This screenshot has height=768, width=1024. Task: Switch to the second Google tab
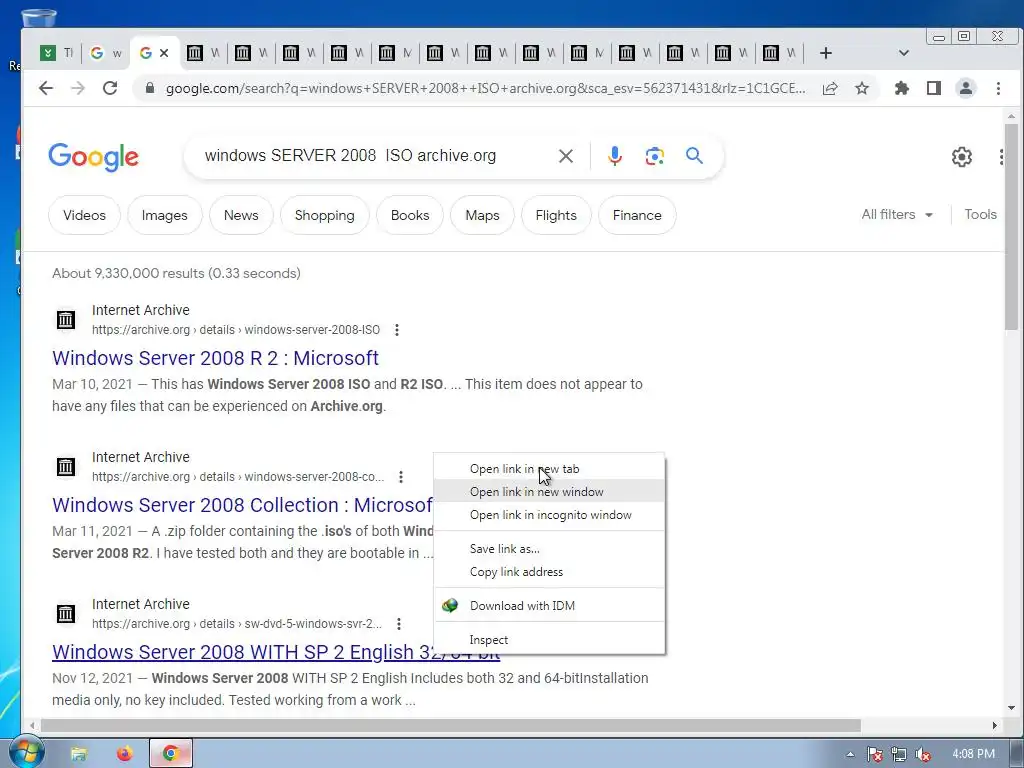(105, 53)
